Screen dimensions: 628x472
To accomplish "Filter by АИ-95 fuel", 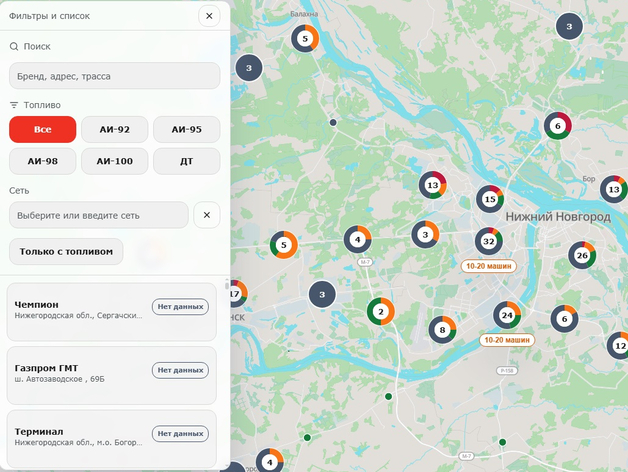I will (x=187, y=129).
